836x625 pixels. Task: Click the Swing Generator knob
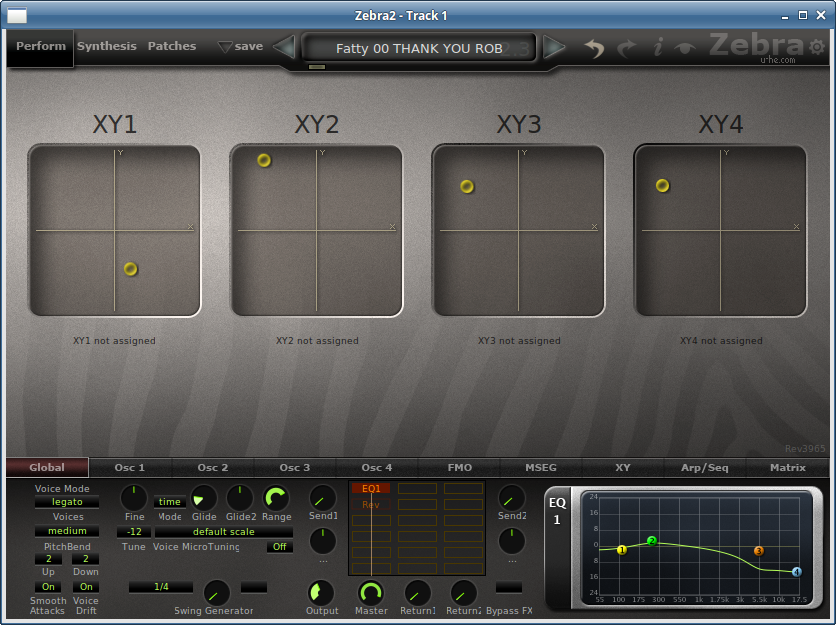(216, 593)
